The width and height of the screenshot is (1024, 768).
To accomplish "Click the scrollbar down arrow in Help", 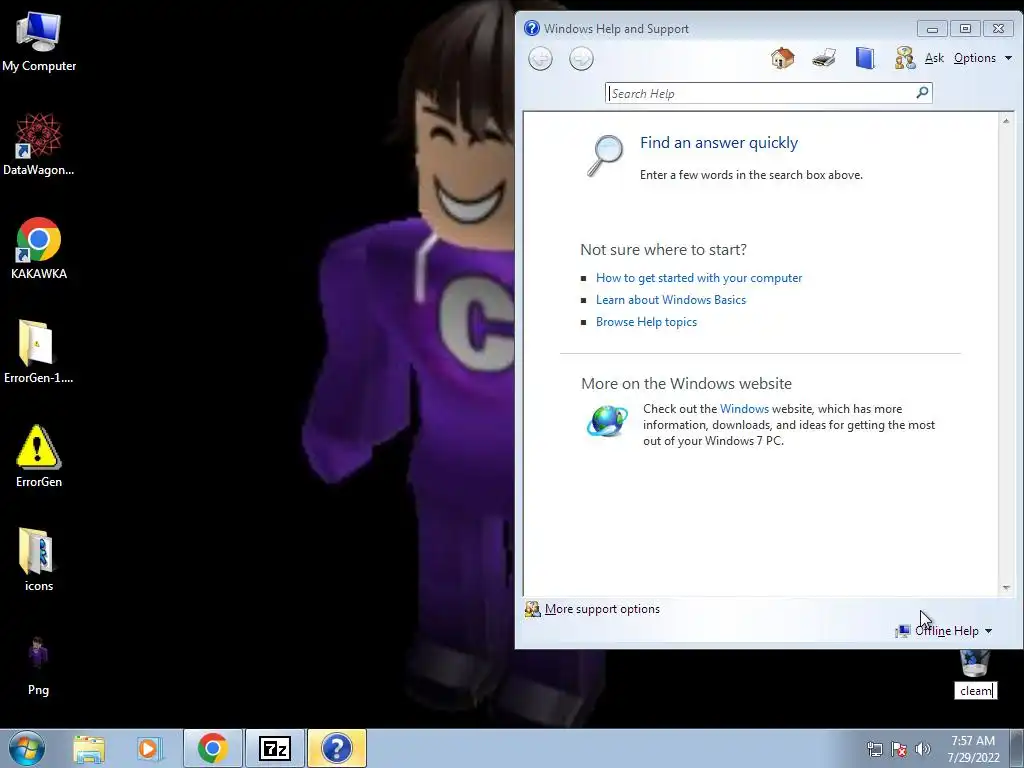I will tap(1006, 588).
